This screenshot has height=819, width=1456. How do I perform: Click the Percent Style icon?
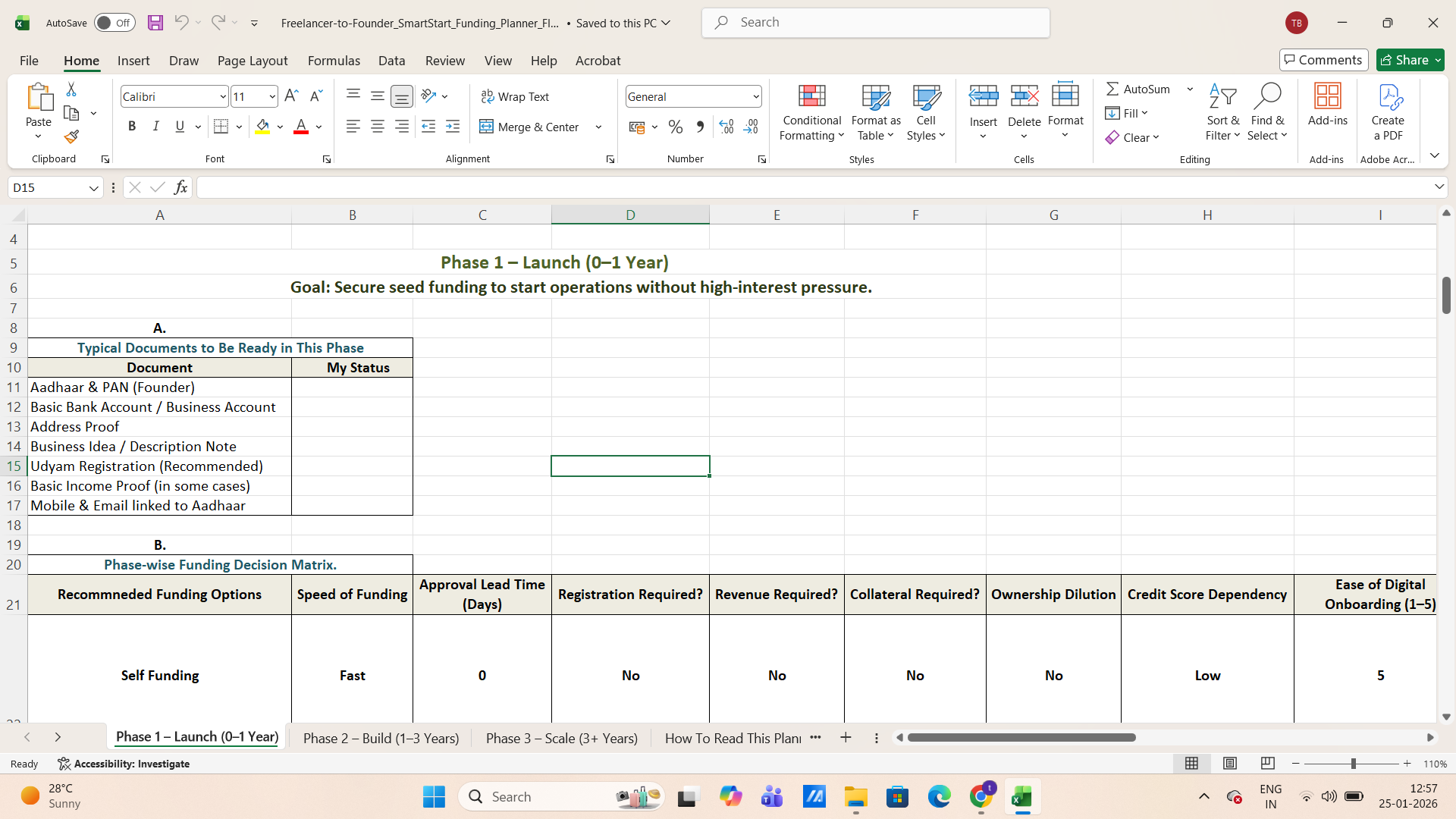tap(675, 127)
